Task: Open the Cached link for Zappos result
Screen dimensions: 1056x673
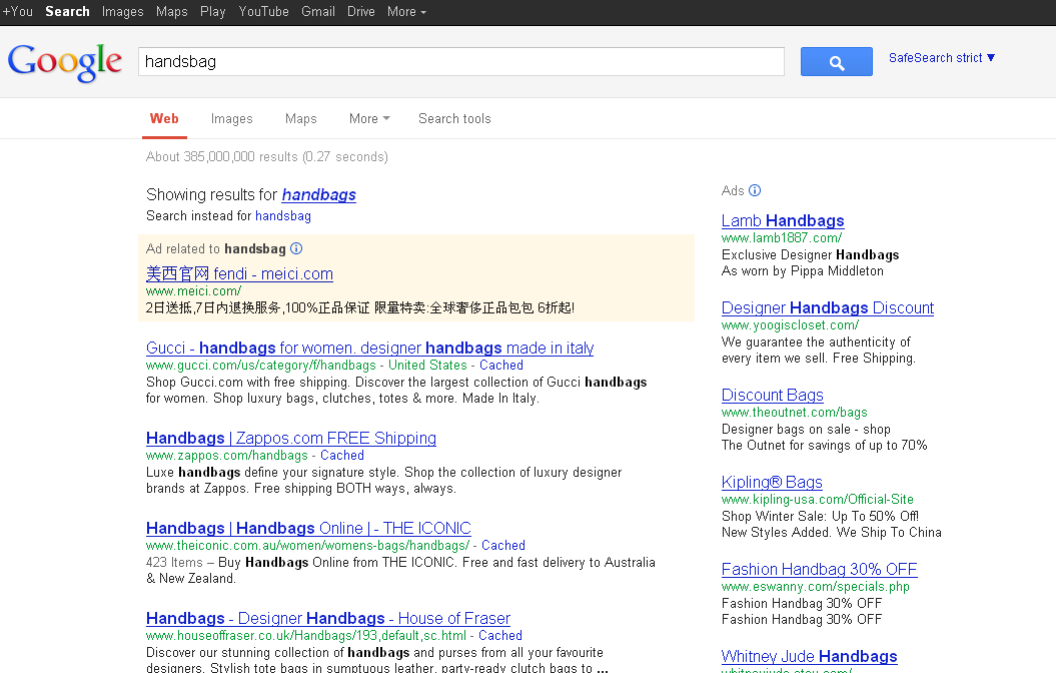Action: coord(342,455)
